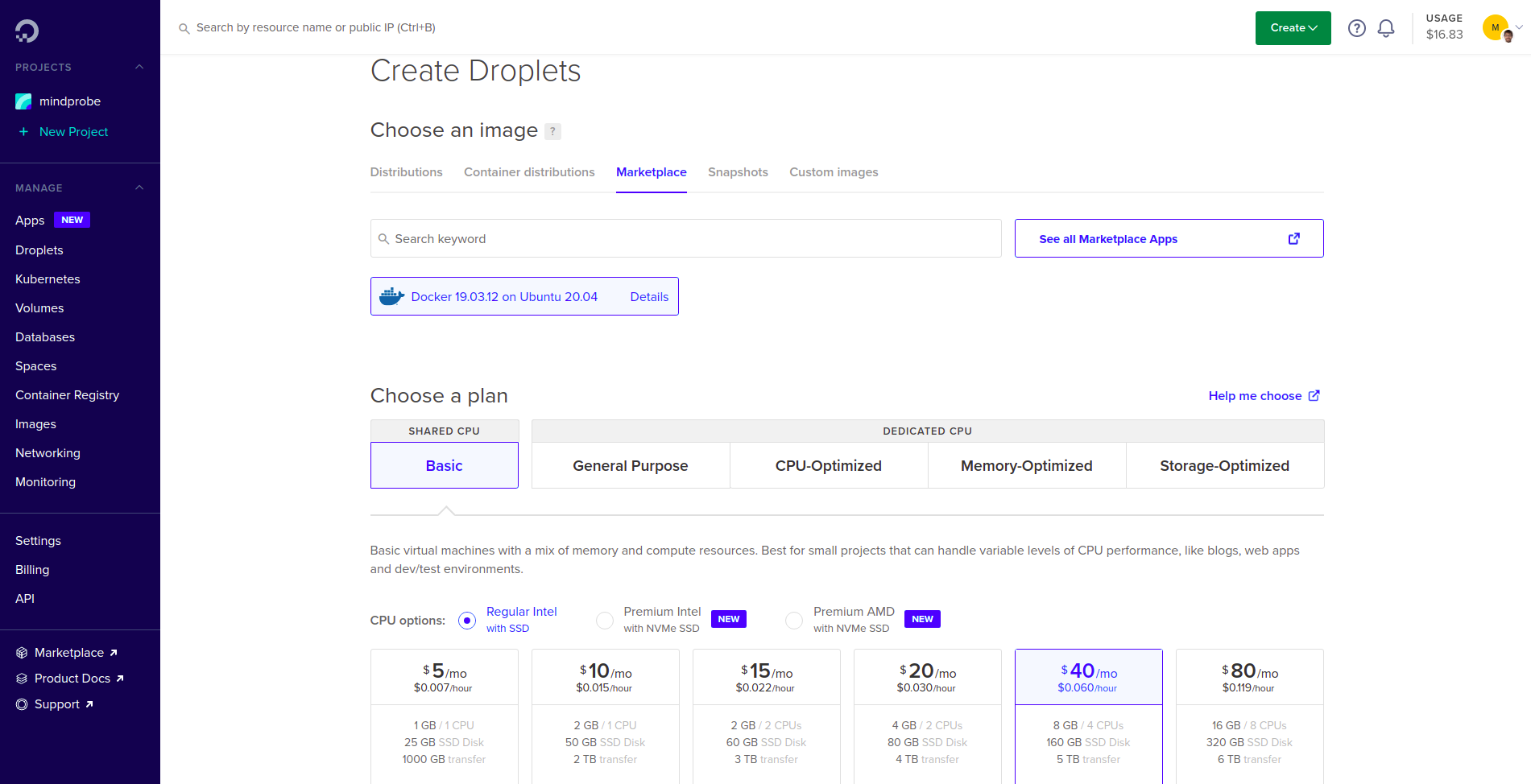This screenshot has height=784, width=1531.
Task: Click the external link icon beside Help me choose
Action: coord(1314,395)
